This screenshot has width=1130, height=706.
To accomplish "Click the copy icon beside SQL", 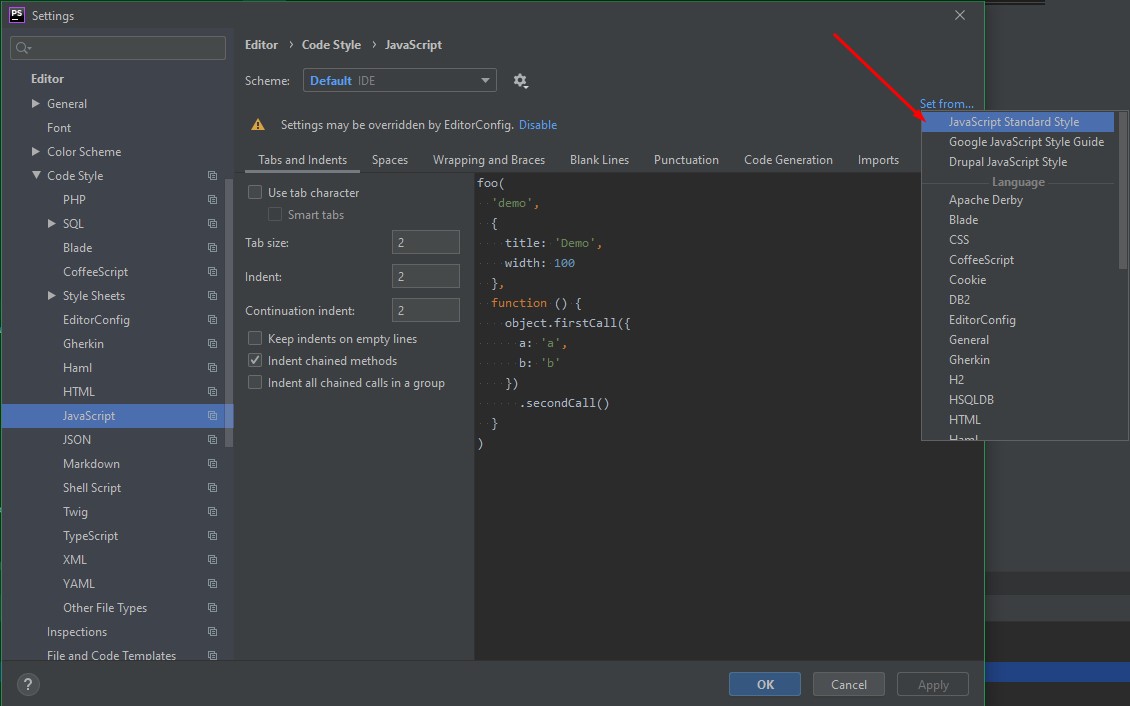I will tap(213, 224).
